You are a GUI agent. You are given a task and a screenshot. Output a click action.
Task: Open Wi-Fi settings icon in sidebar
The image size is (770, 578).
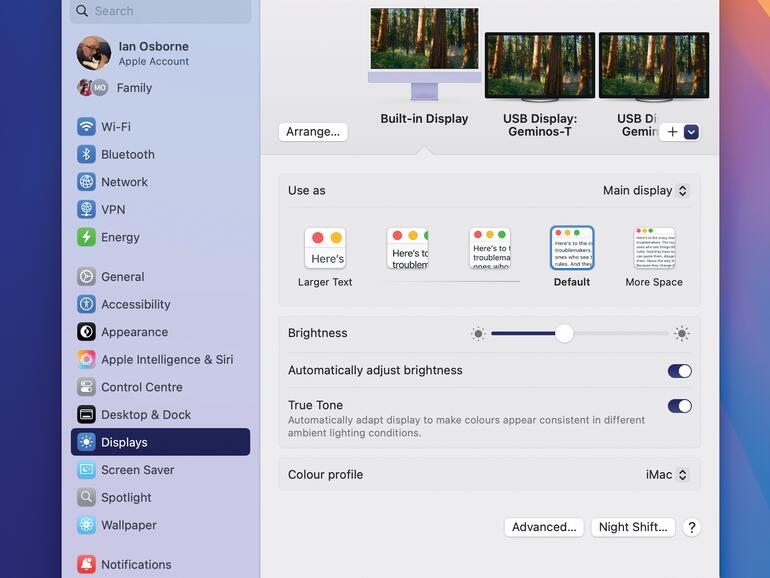coord(86,127)
